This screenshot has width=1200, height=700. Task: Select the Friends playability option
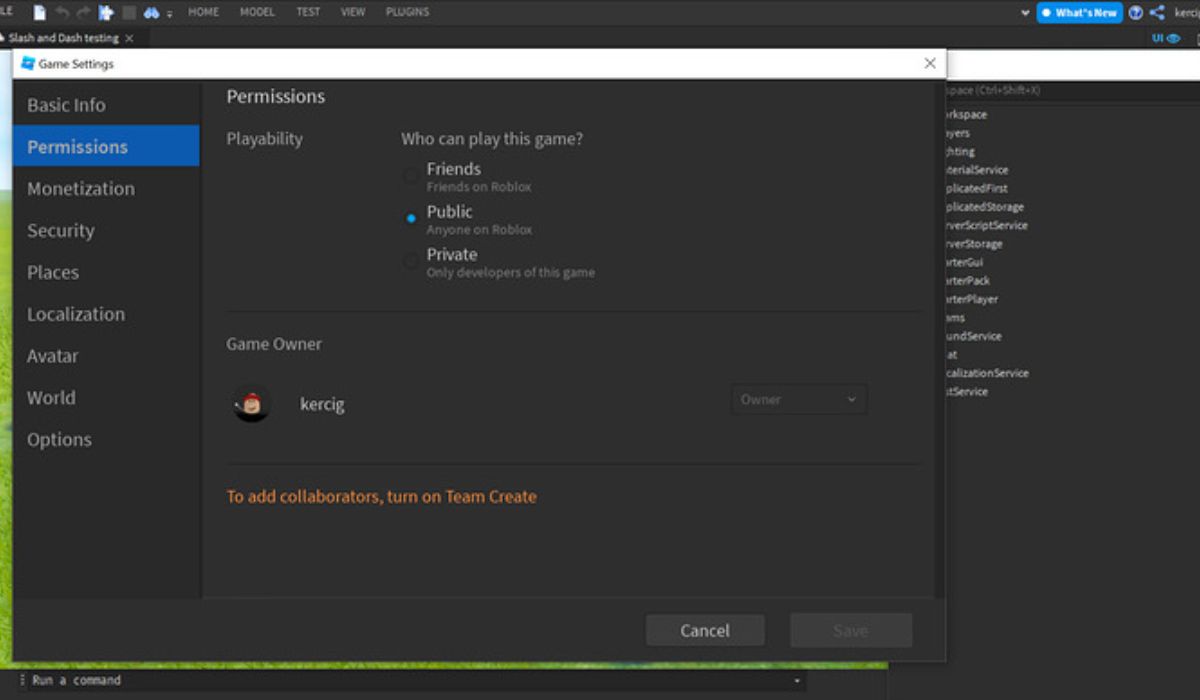(x=411, y=176)
